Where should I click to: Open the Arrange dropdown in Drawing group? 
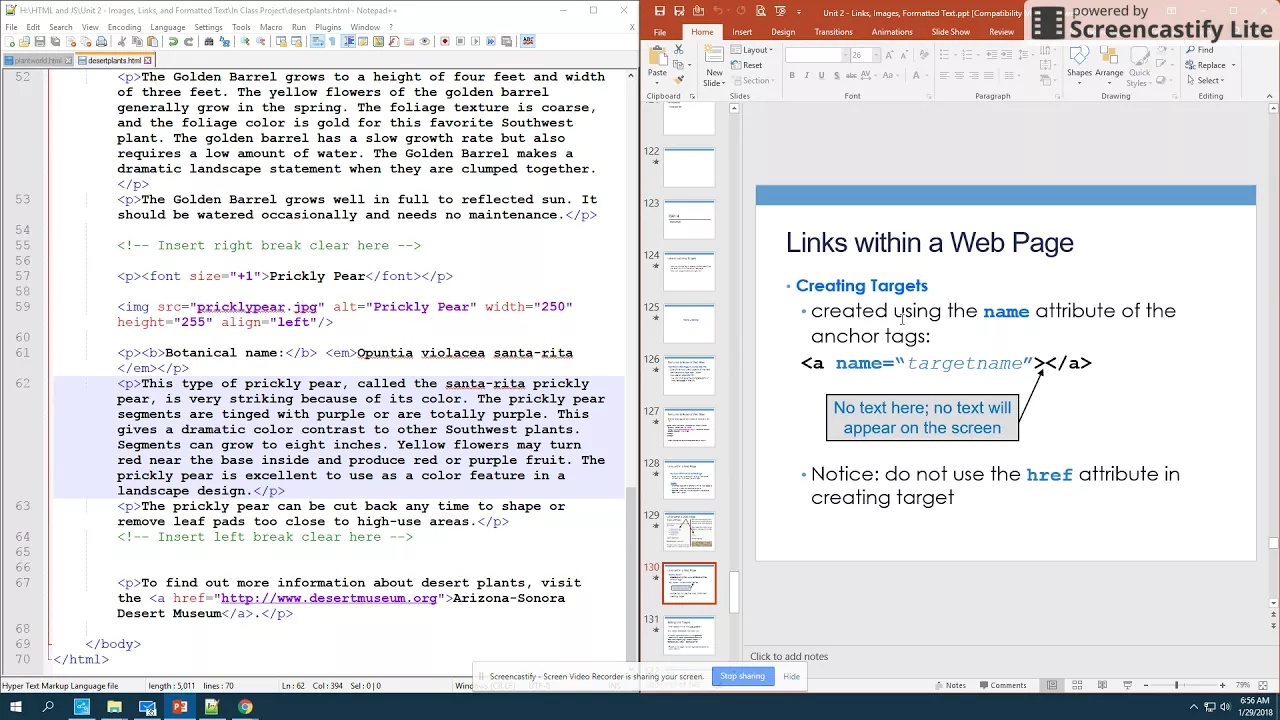(1109, 66)
